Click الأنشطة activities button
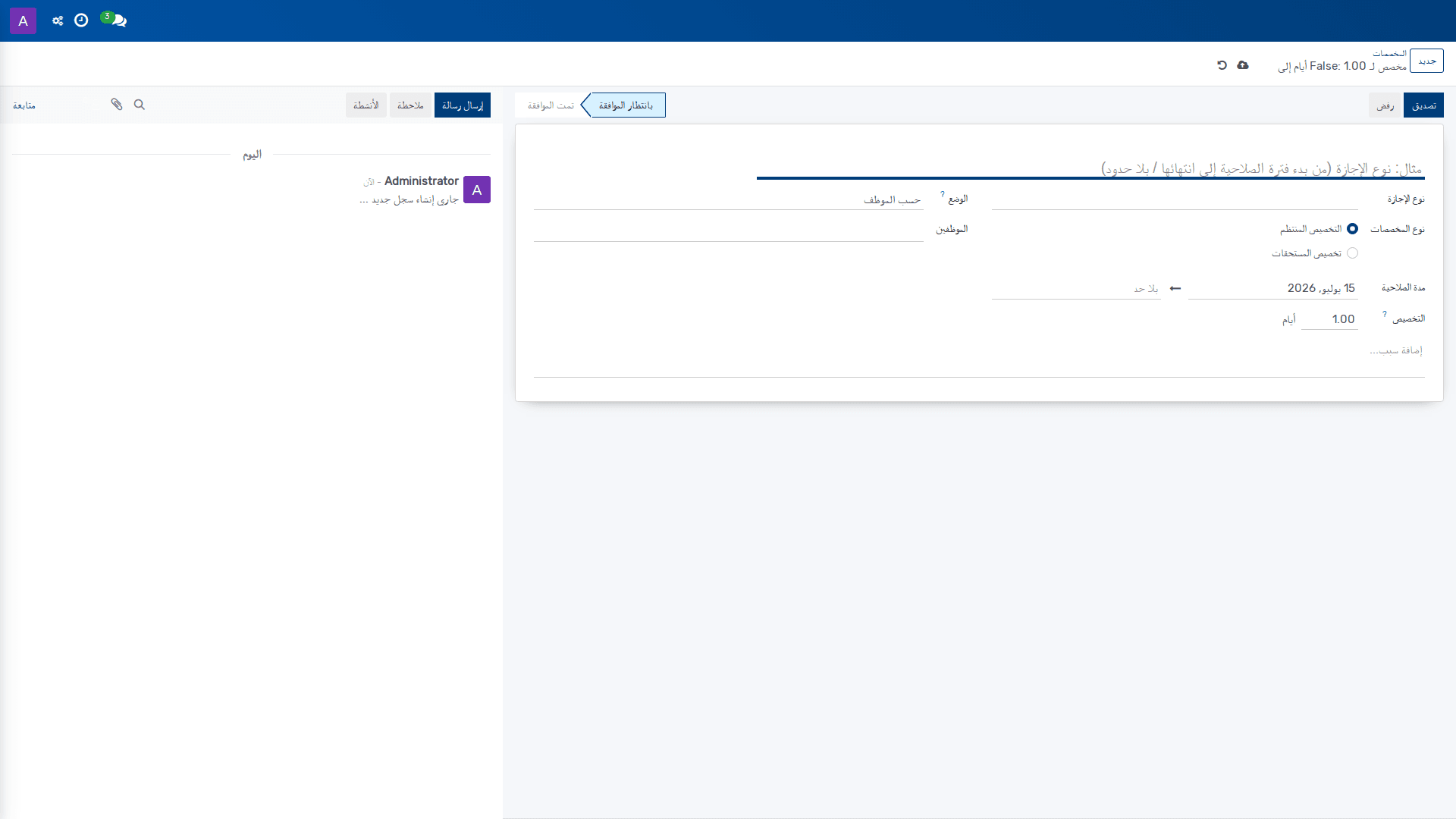1456x819 pixels. point(366,105)
